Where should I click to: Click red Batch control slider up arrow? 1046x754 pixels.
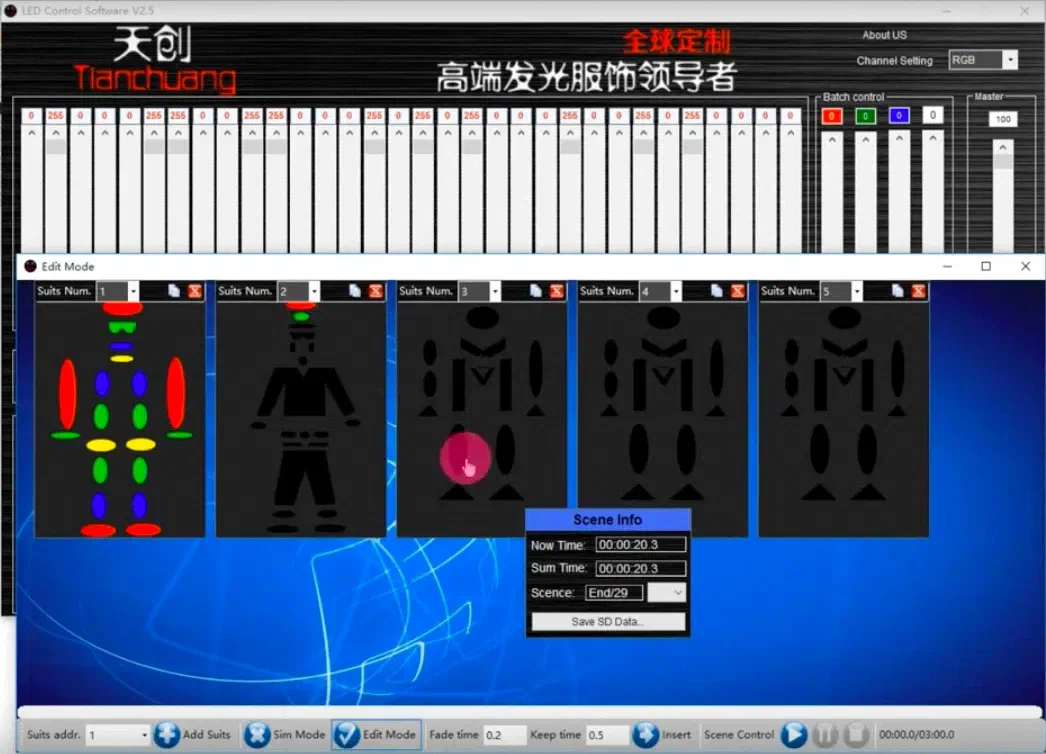coord(832,140)
